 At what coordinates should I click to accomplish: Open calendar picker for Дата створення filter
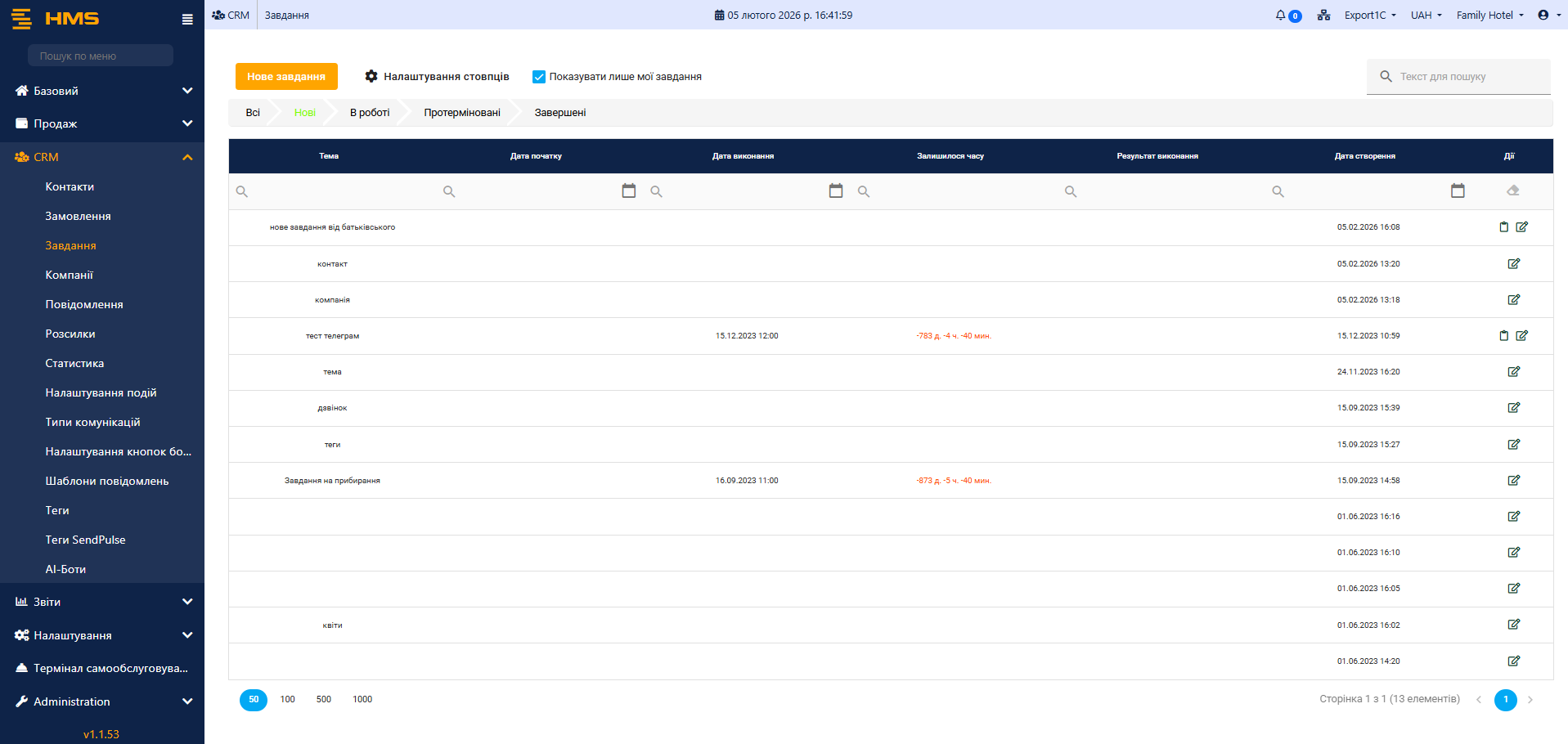(1457, 190)
